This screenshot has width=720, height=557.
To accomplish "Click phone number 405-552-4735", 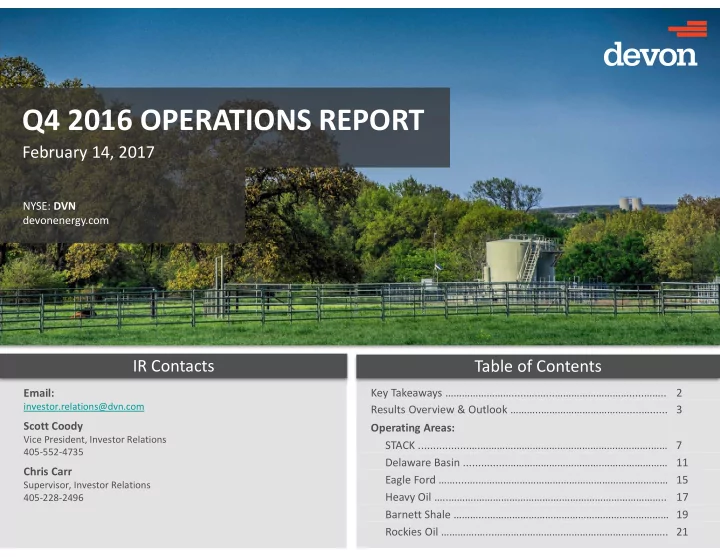I will pos(53,452).
